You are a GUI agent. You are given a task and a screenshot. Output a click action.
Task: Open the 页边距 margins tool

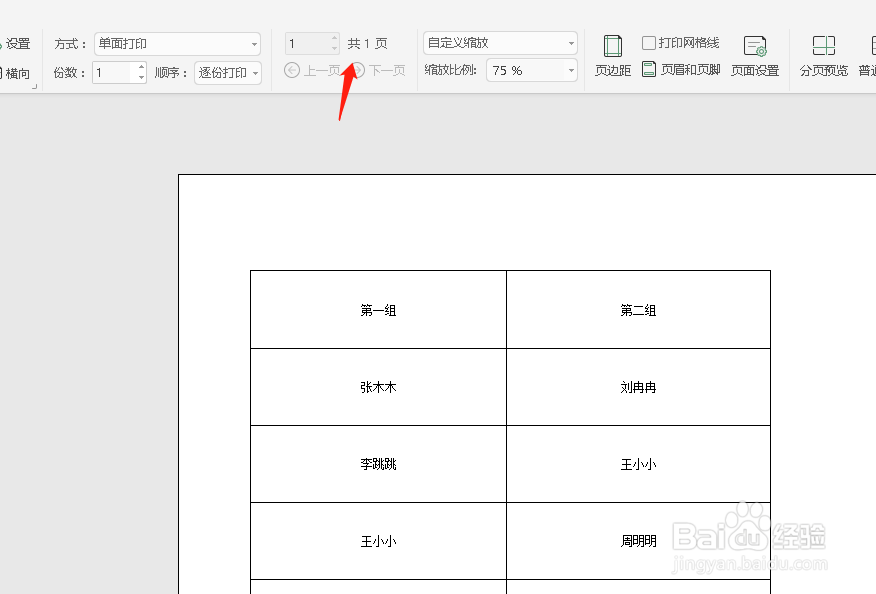point(612,56)
